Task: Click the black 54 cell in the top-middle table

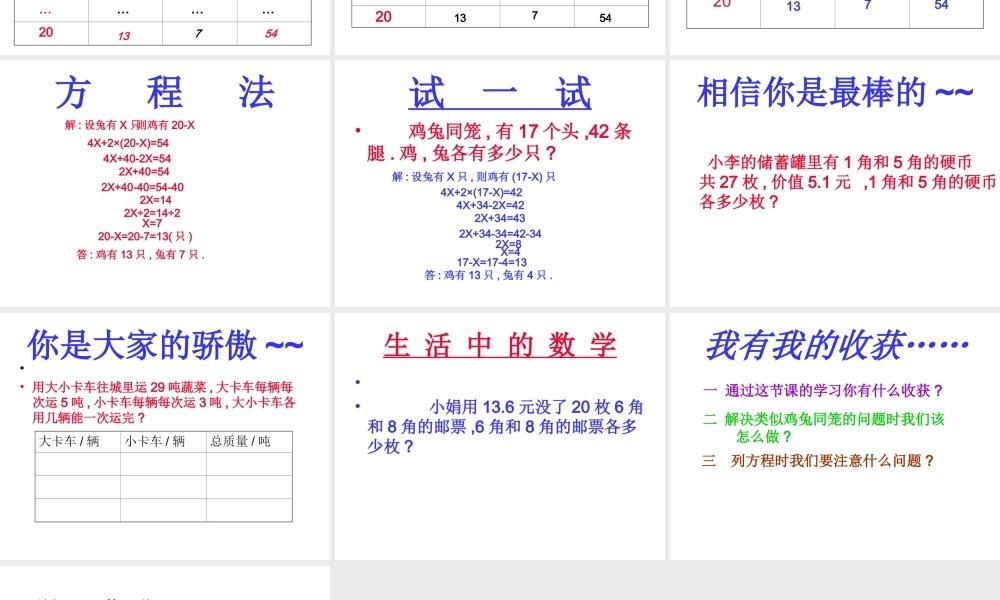Action: pos(605,18)
